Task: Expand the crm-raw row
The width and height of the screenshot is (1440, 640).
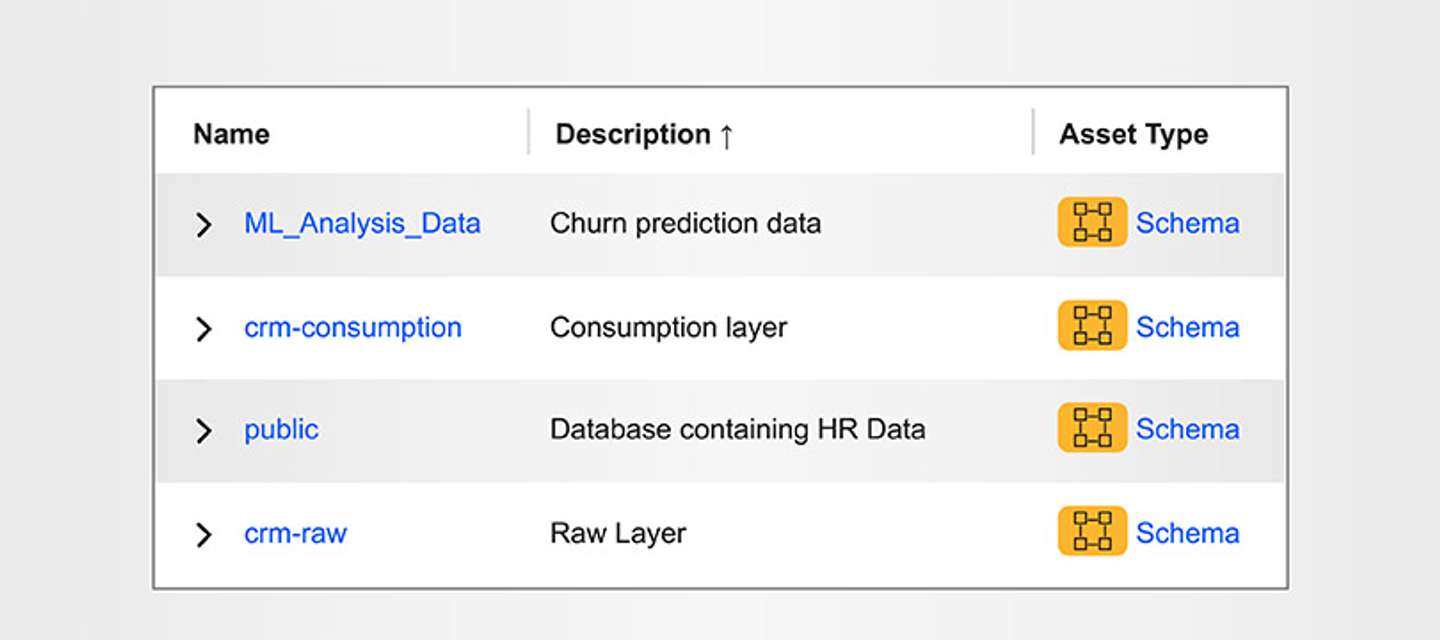Action: [x=204, y=534]
